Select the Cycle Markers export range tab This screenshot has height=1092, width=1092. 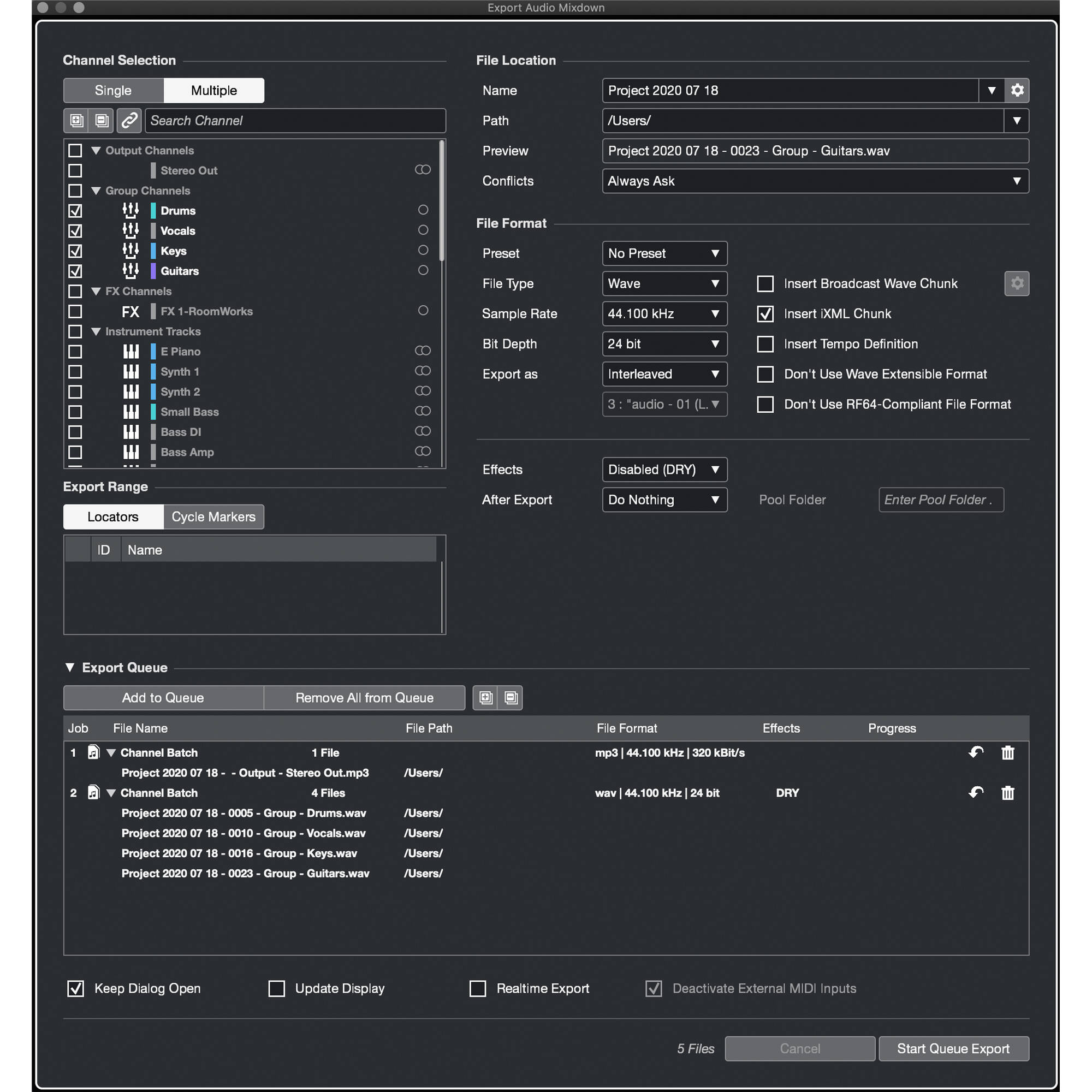click(213, 517)
